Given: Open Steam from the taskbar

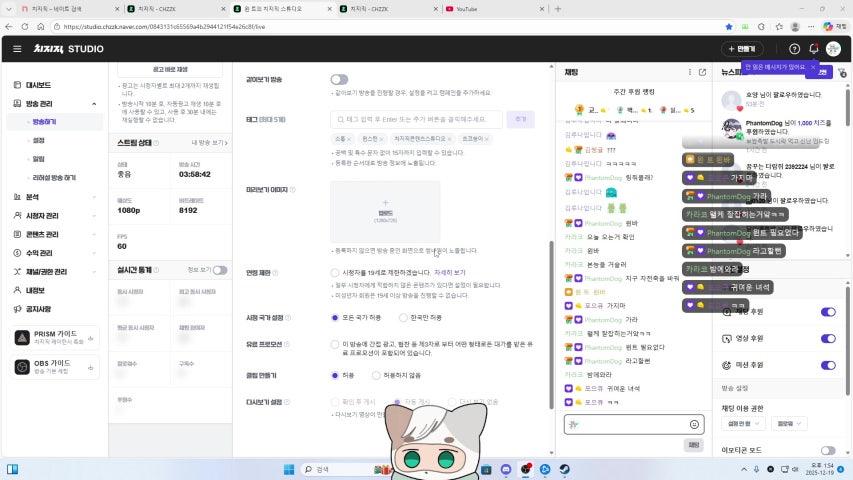Looking at the screenshot, I should 565,469.
